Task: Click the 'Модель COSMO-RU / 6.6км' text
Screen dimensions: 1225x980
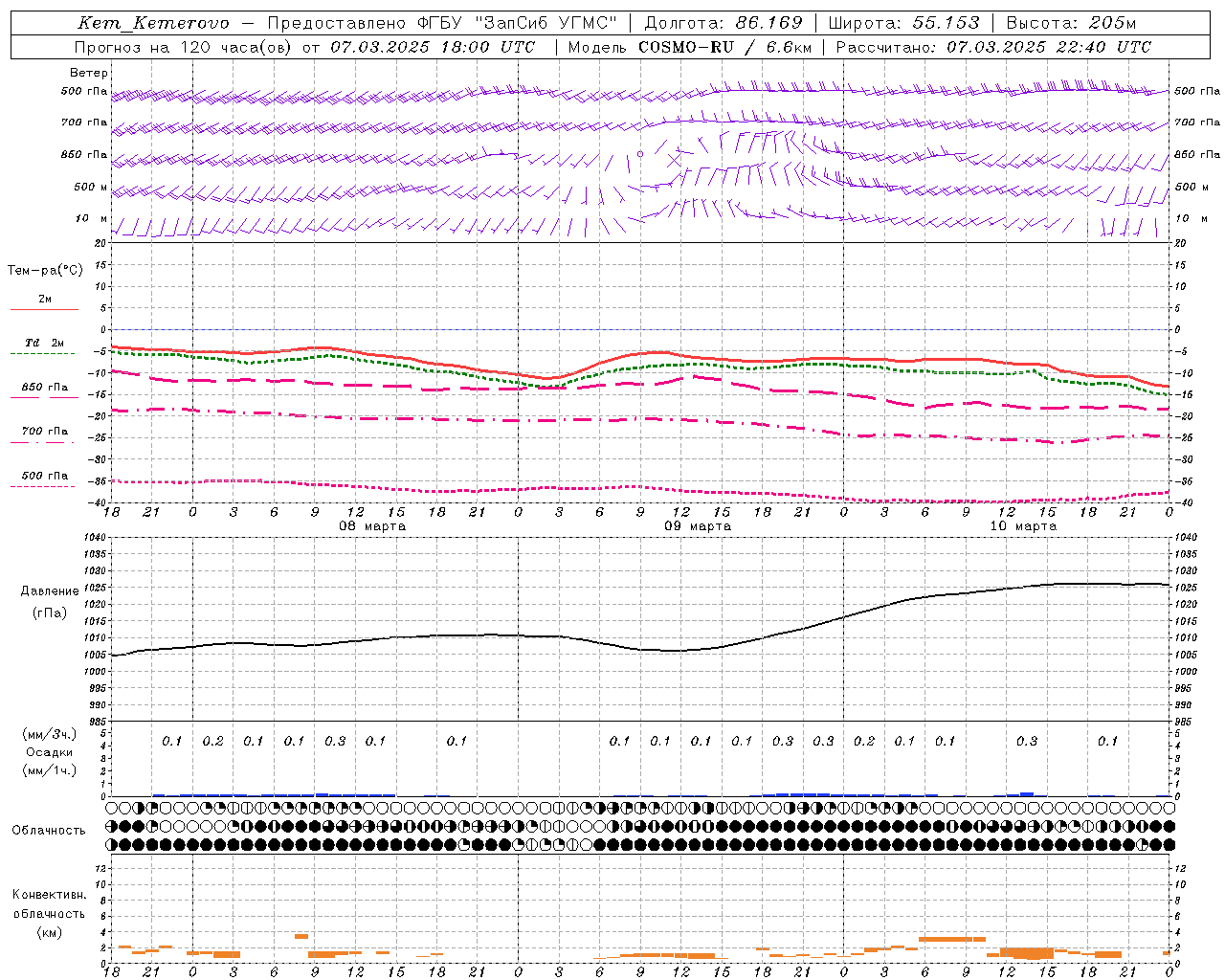Action: pyautogui.click(x=690, y=47)
